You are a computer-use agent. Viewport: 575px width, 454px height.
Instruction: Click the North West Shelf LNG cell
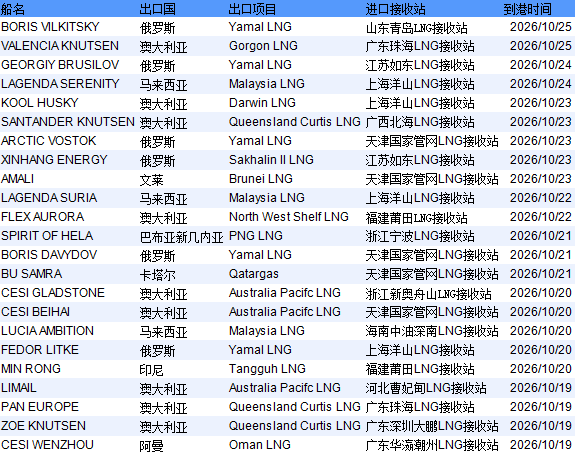[289, 217]
